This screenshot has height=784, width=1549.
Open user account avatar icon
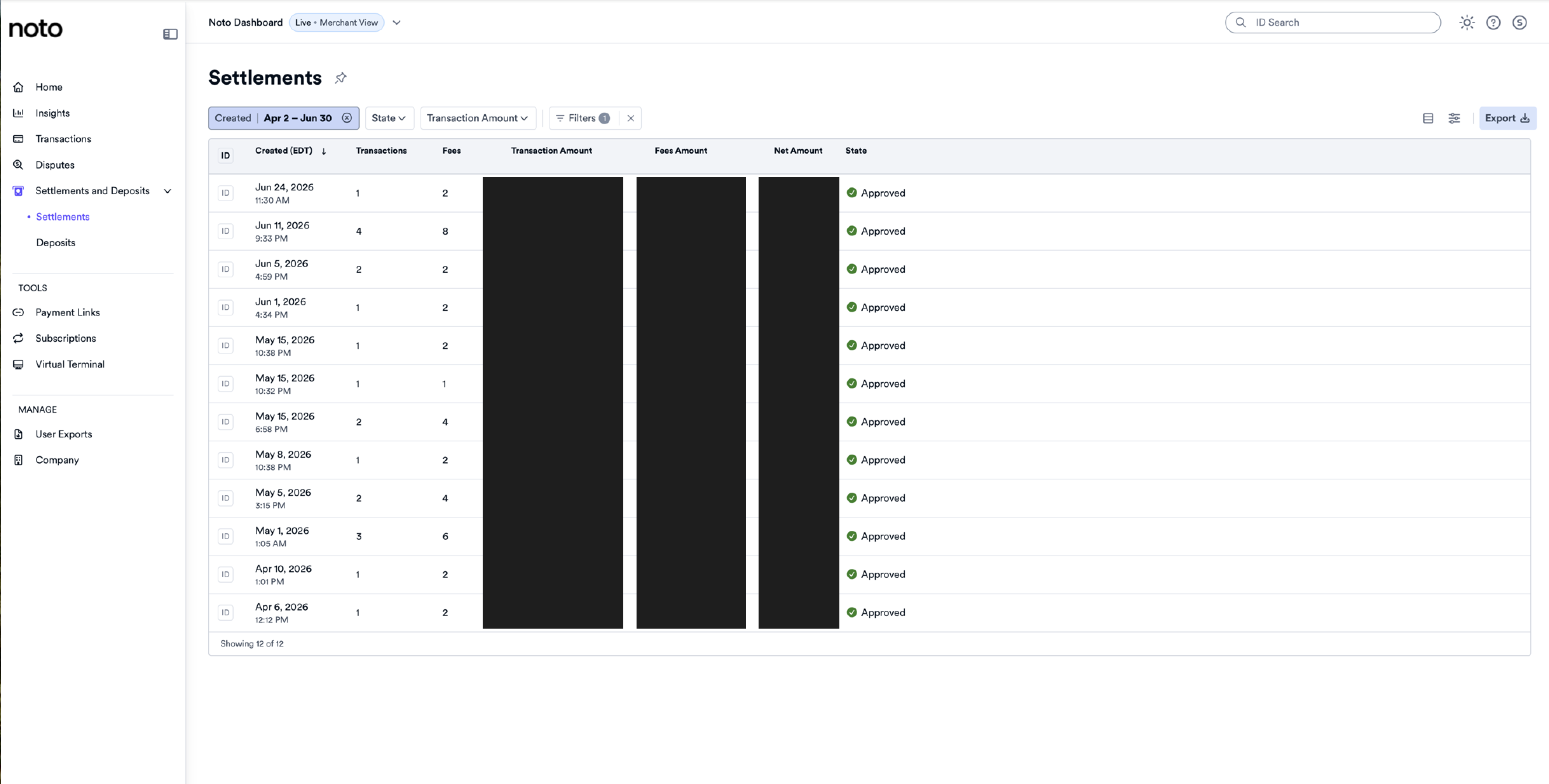pos(1519,22)
